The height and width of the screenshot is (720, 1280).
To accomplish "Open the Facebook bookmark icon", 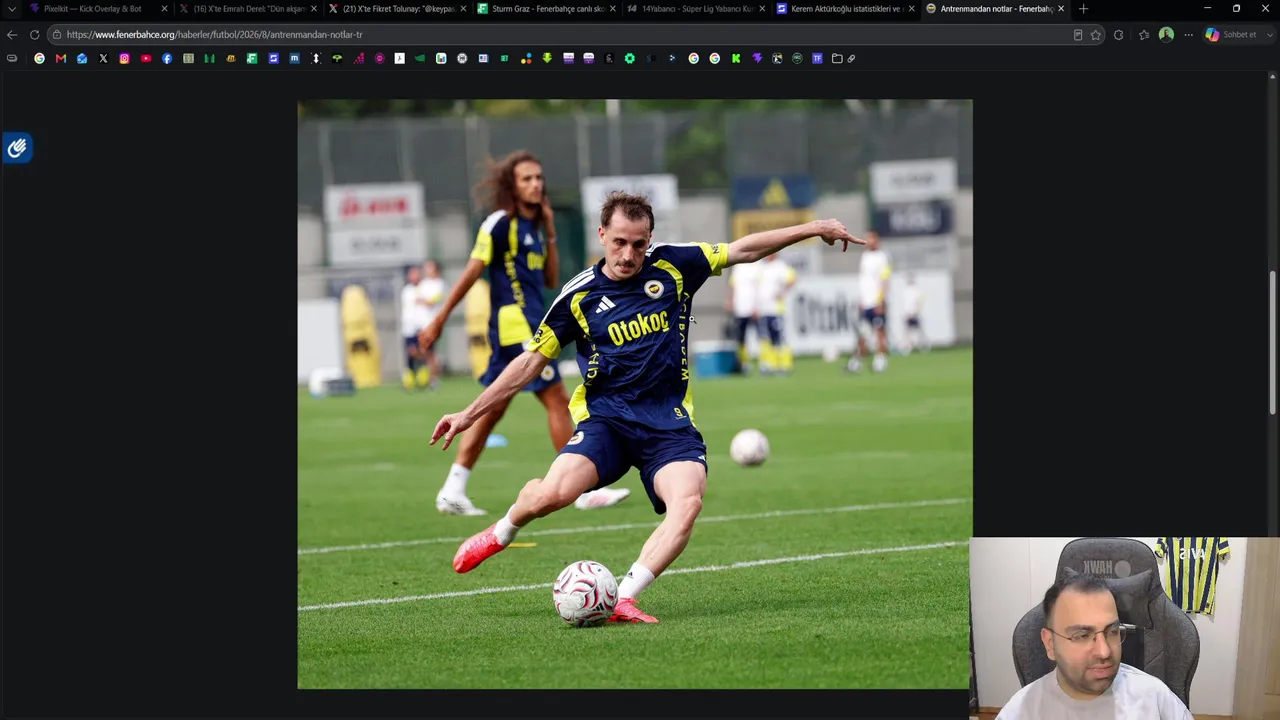I will coord(167,58).
